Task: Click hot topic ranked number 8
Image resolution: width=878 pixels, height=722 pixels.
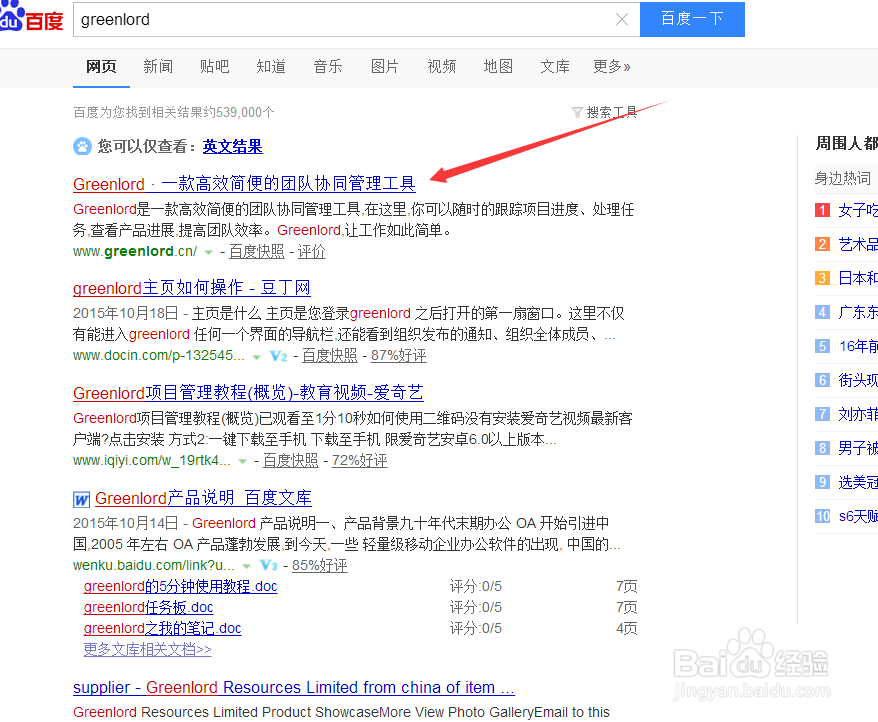Action: 857,448
